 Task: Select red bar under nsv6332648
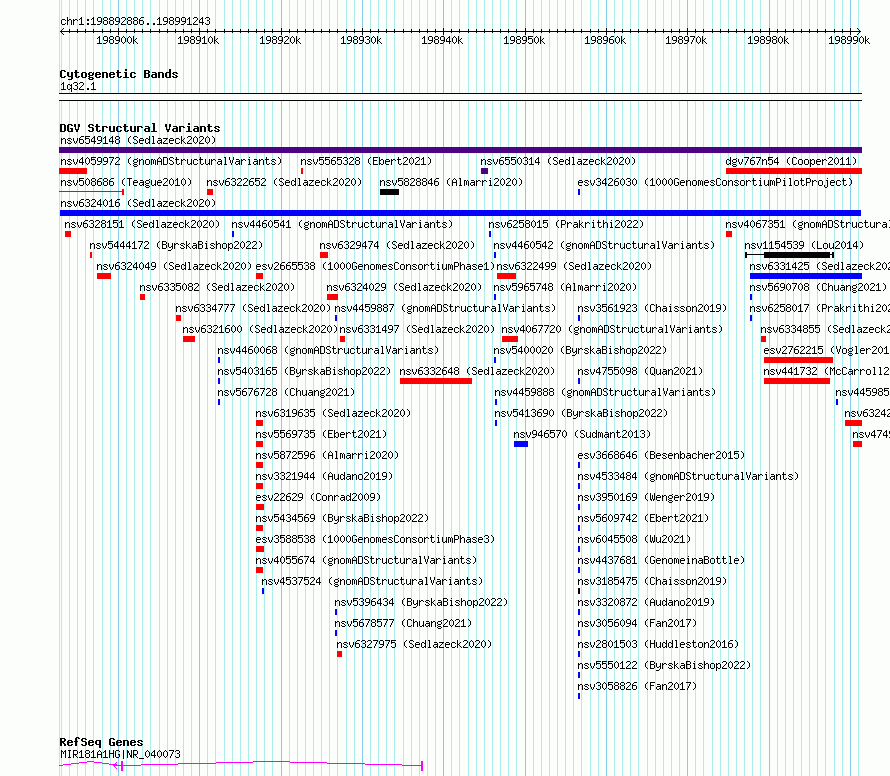click(436, 381)
